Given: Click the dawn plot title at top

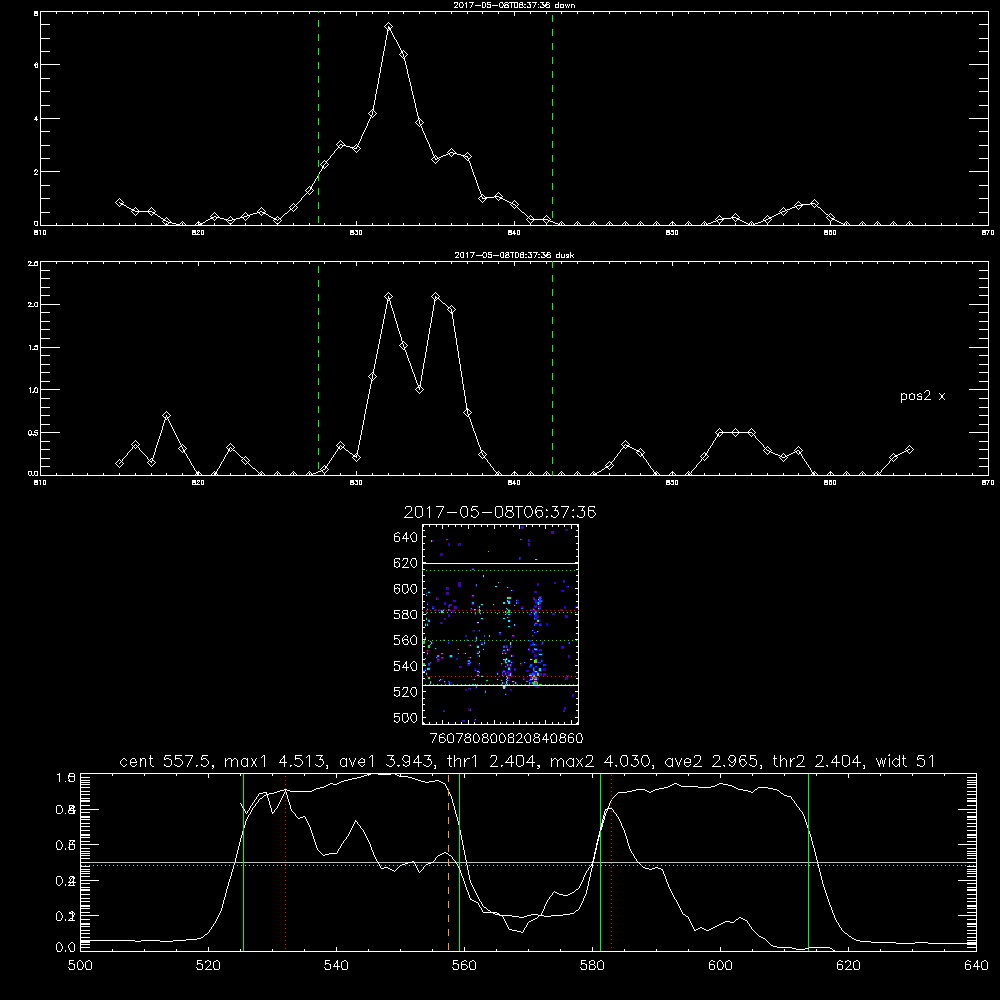Looking at the screenshot, I should pyautogui.click(x=514, y=5).
